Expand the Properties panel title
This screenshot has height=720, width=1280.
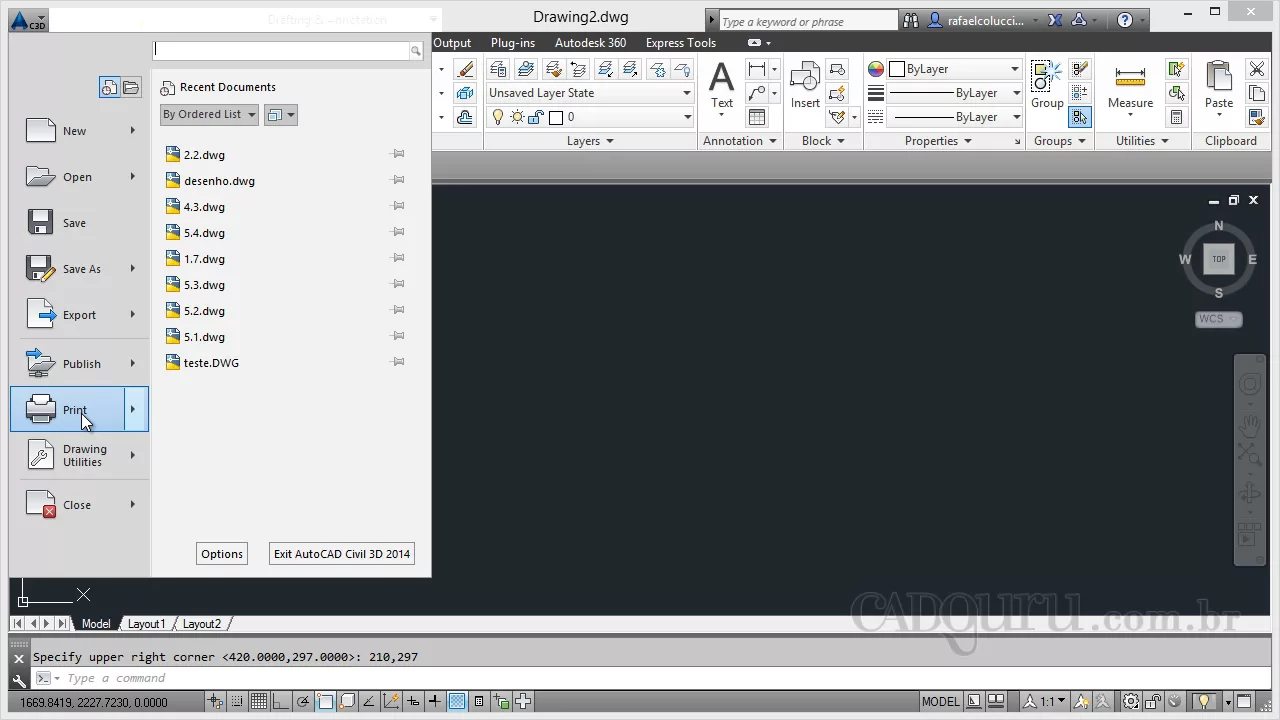click(x=939, y=141)
